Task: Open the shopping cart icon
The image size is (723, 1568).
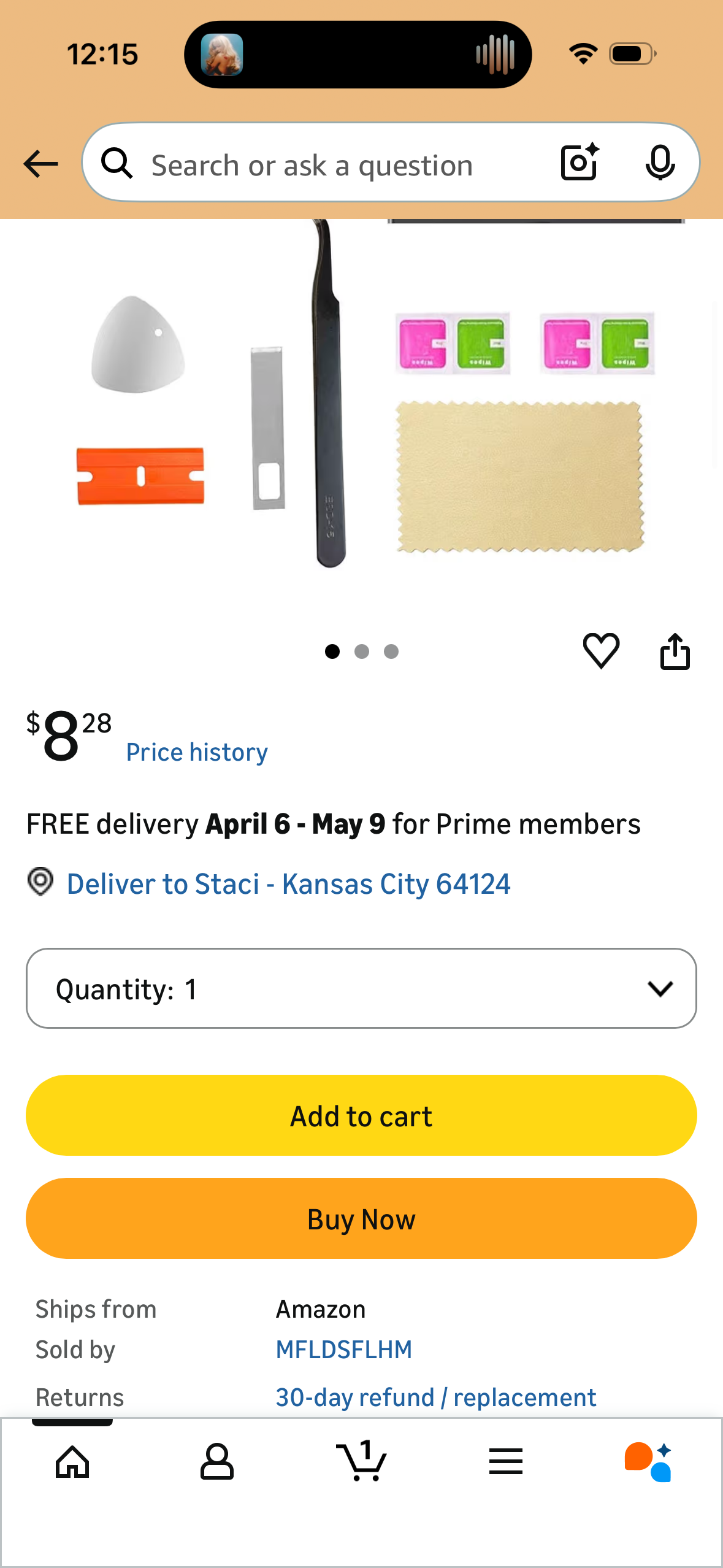Action: [361, 1461]
